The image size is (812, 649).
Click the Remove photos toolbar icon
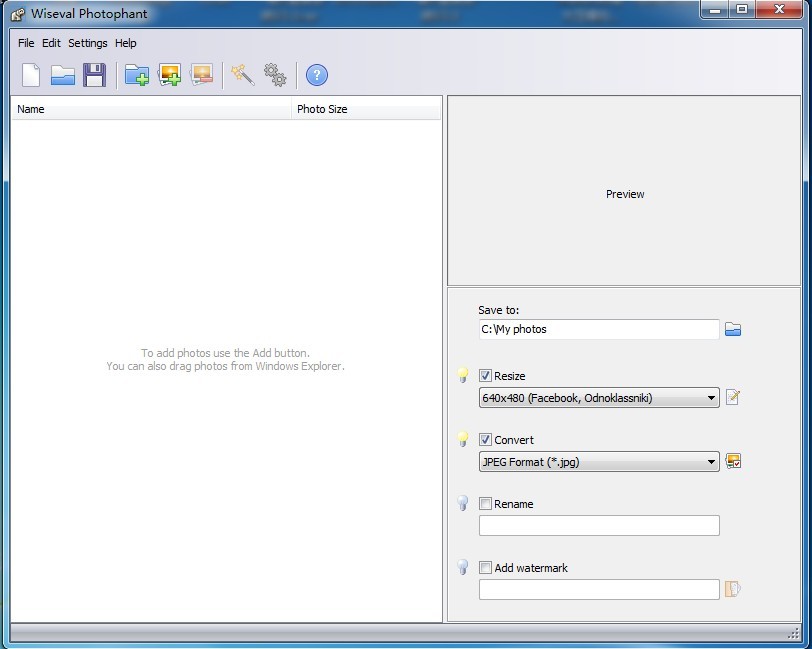click(x=202, y=75)
